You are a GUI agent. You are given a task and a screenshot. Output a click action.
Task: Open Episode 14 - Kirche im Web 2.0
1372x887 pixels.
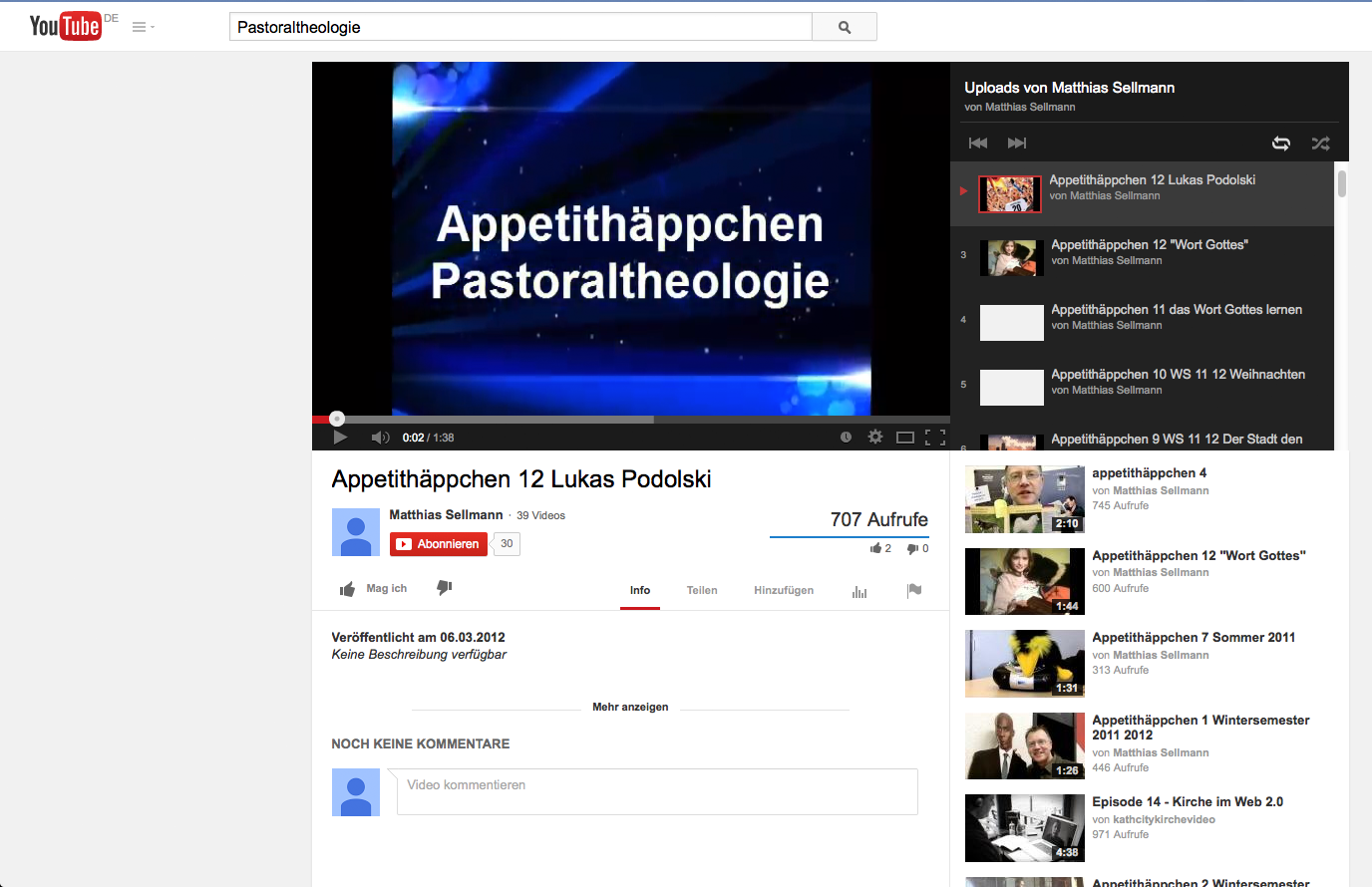[1188, 802]
